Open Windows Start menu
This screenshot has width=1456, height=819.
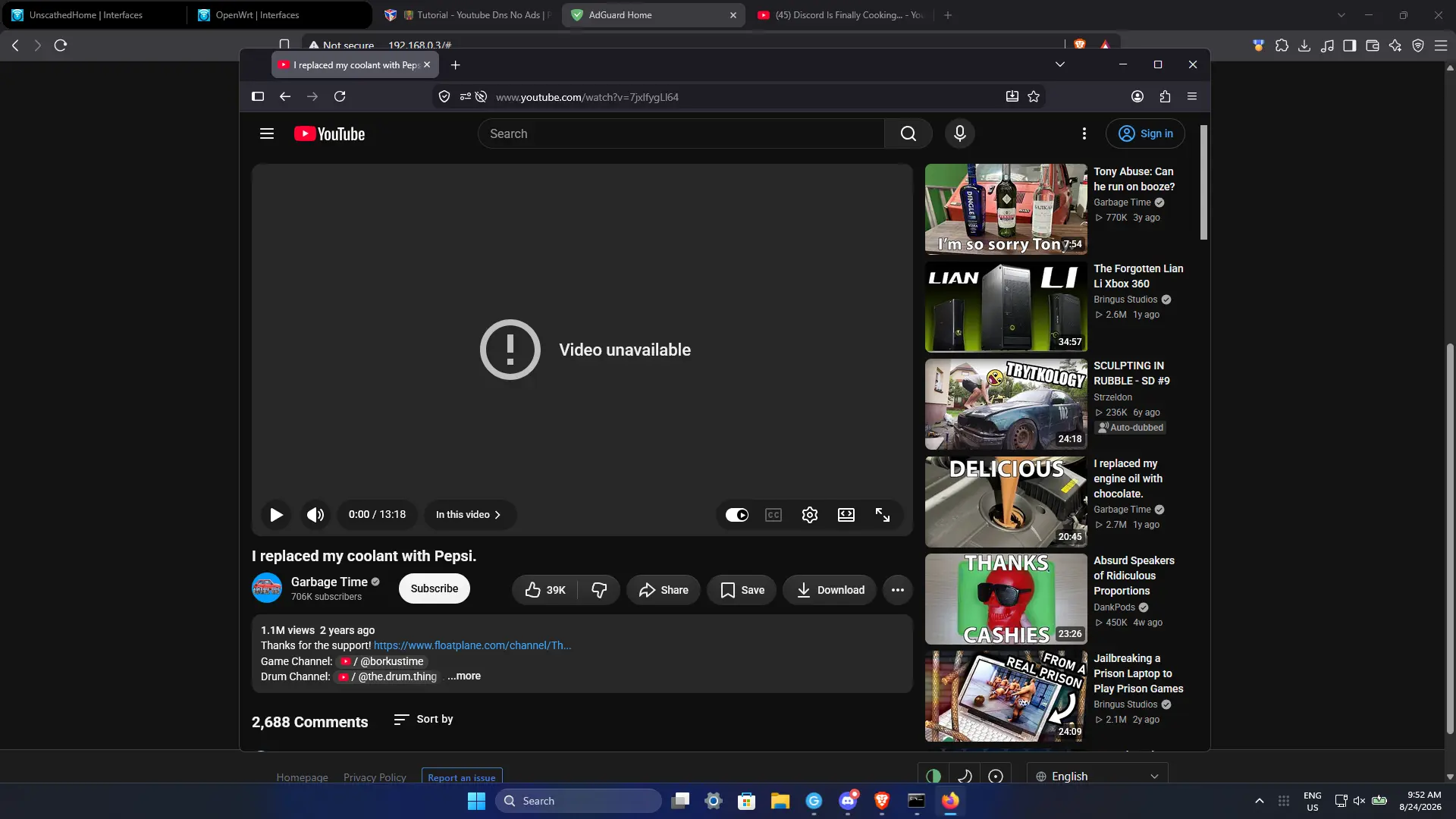tap(476, 801)
